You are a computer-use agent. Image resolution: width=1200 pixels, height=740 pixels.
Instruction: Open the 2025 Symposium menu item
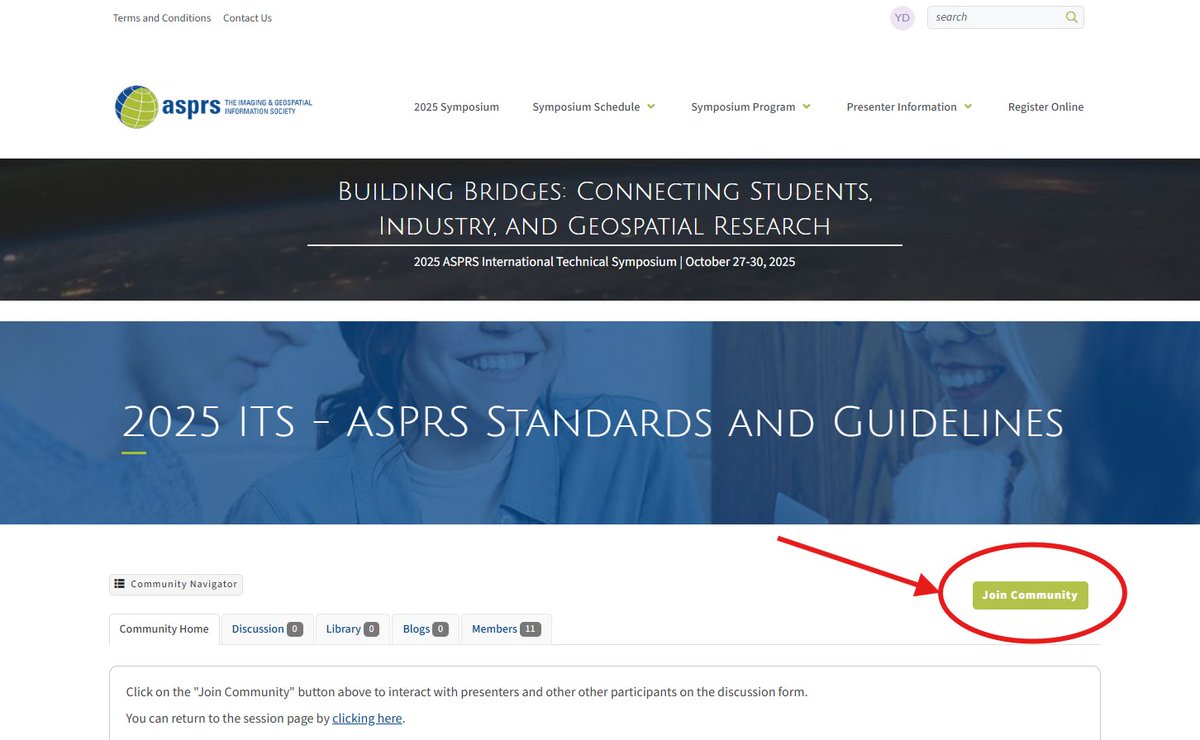pos(456,106)
